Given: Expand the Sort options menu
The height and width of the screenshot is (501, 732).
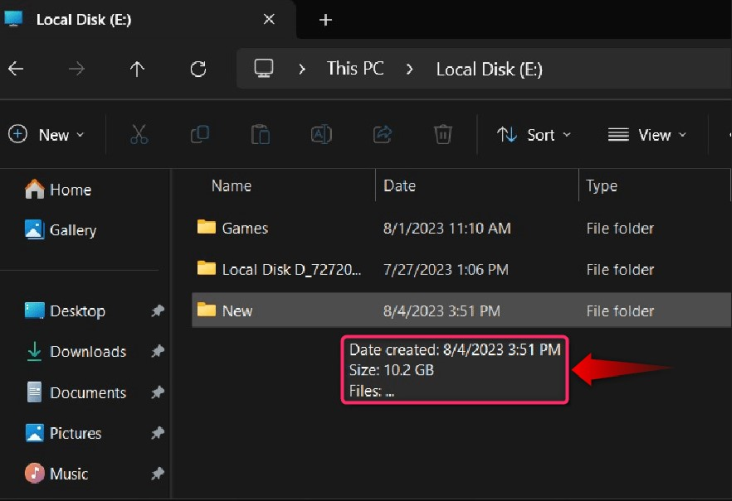Looking at the screenshot, I should [534, 135].
